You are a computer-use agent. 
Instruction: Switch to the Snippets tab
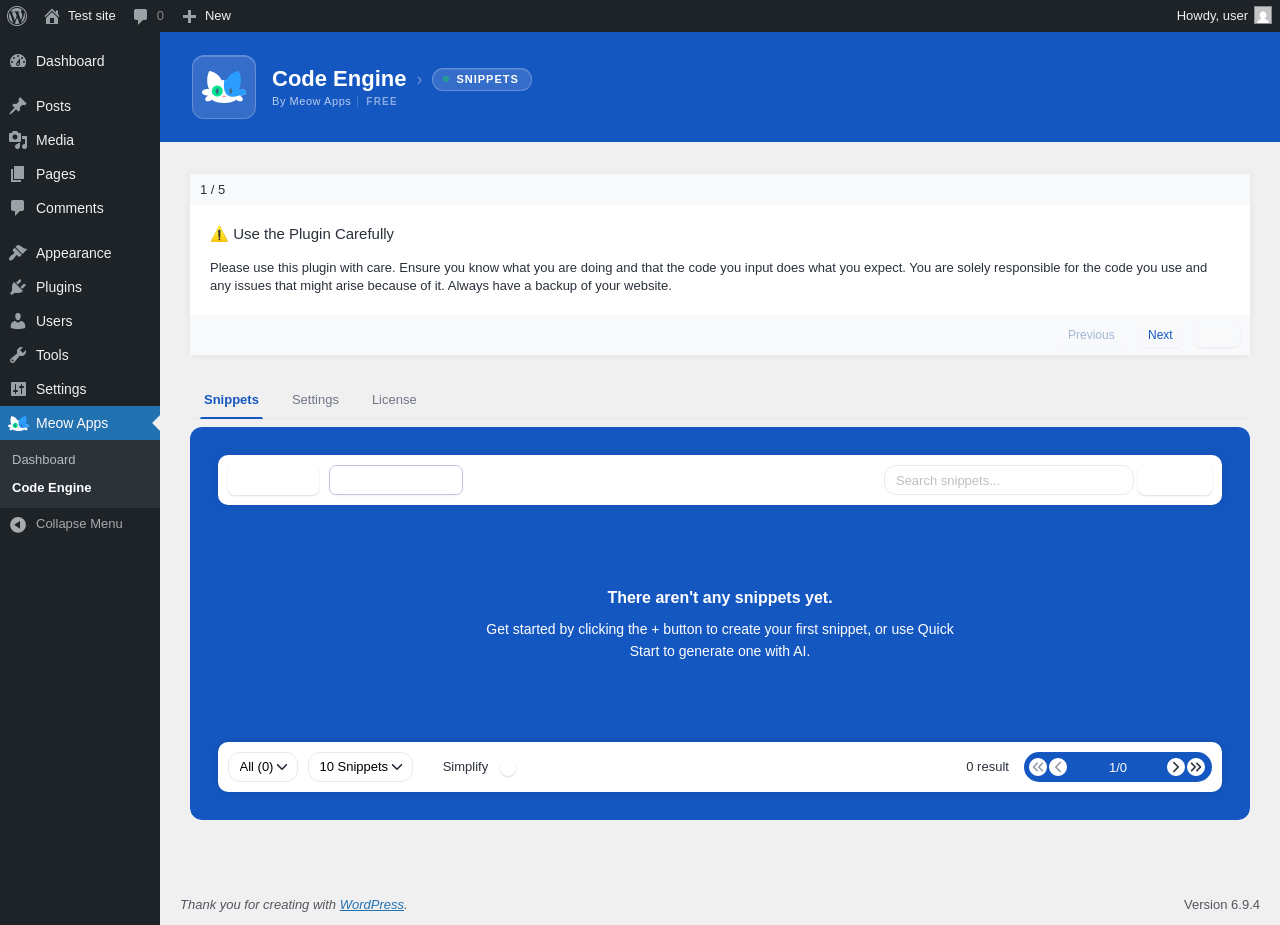tap(231, 400)
